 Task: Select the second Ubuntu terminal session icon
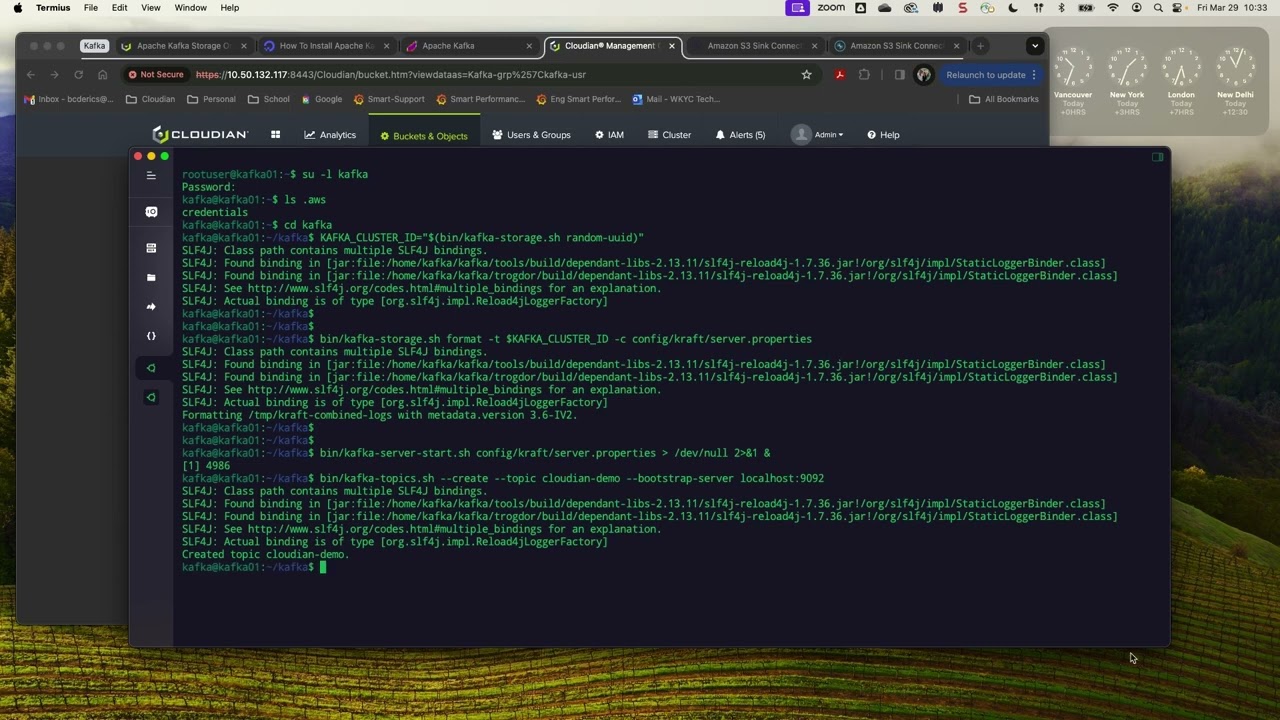click(x=151, y=397)
